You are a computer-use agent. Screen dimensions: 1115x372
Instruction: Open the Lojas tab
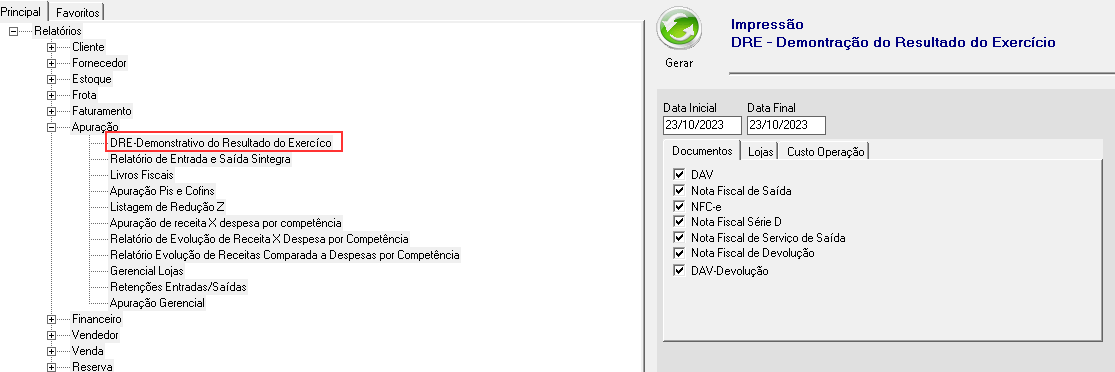point(760,152)
